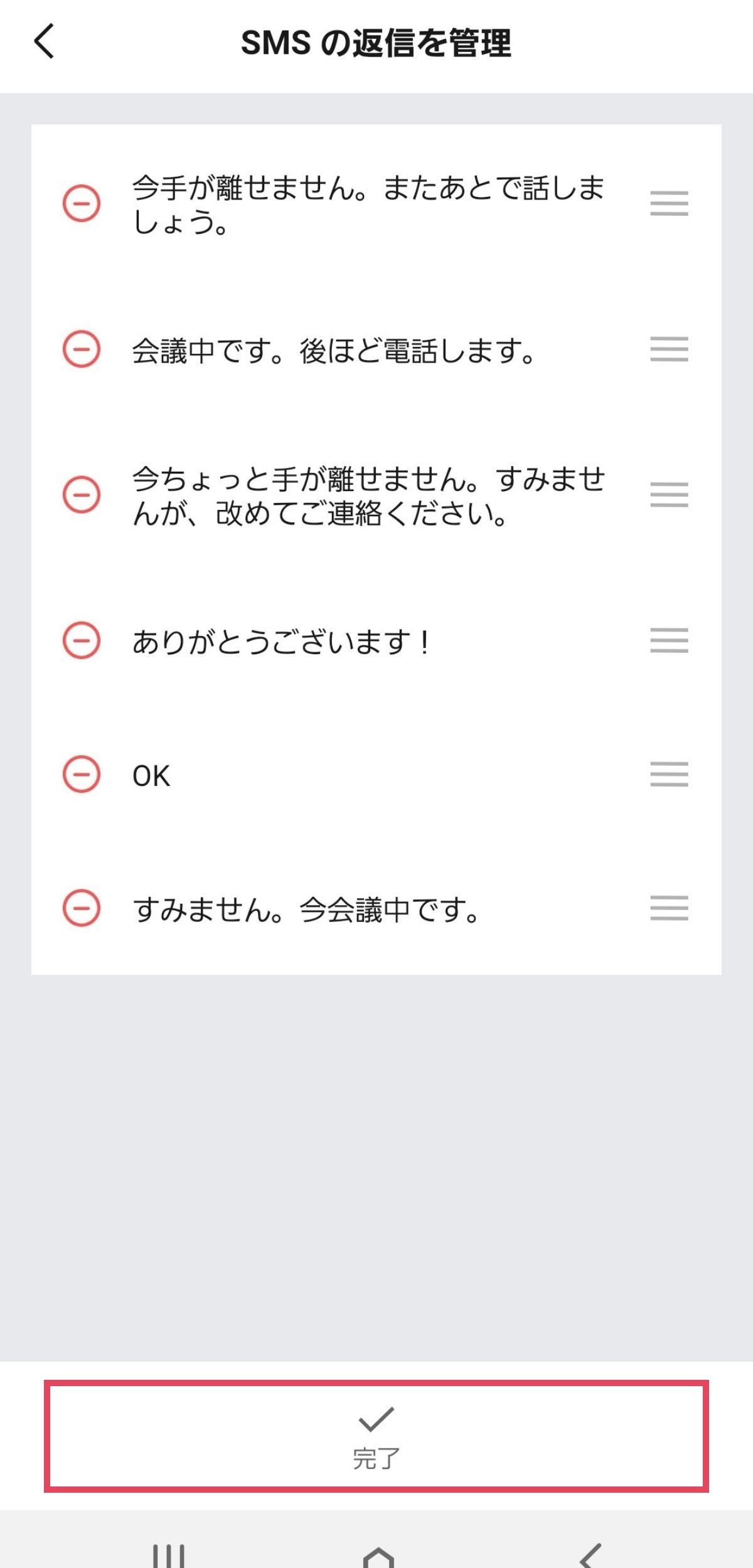Tap the 'SMS の返信を管理' page title
Viewport: 753px width, 1568px height.
376,43
